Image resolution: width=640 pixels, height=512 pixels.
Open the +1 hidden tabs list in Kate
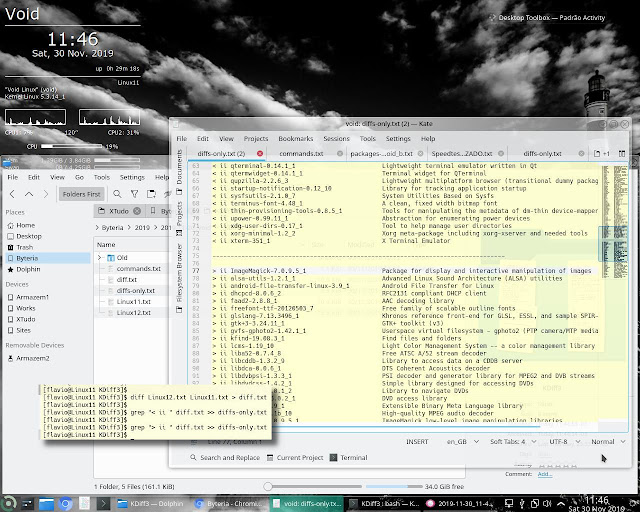click(x=602, y=154)
